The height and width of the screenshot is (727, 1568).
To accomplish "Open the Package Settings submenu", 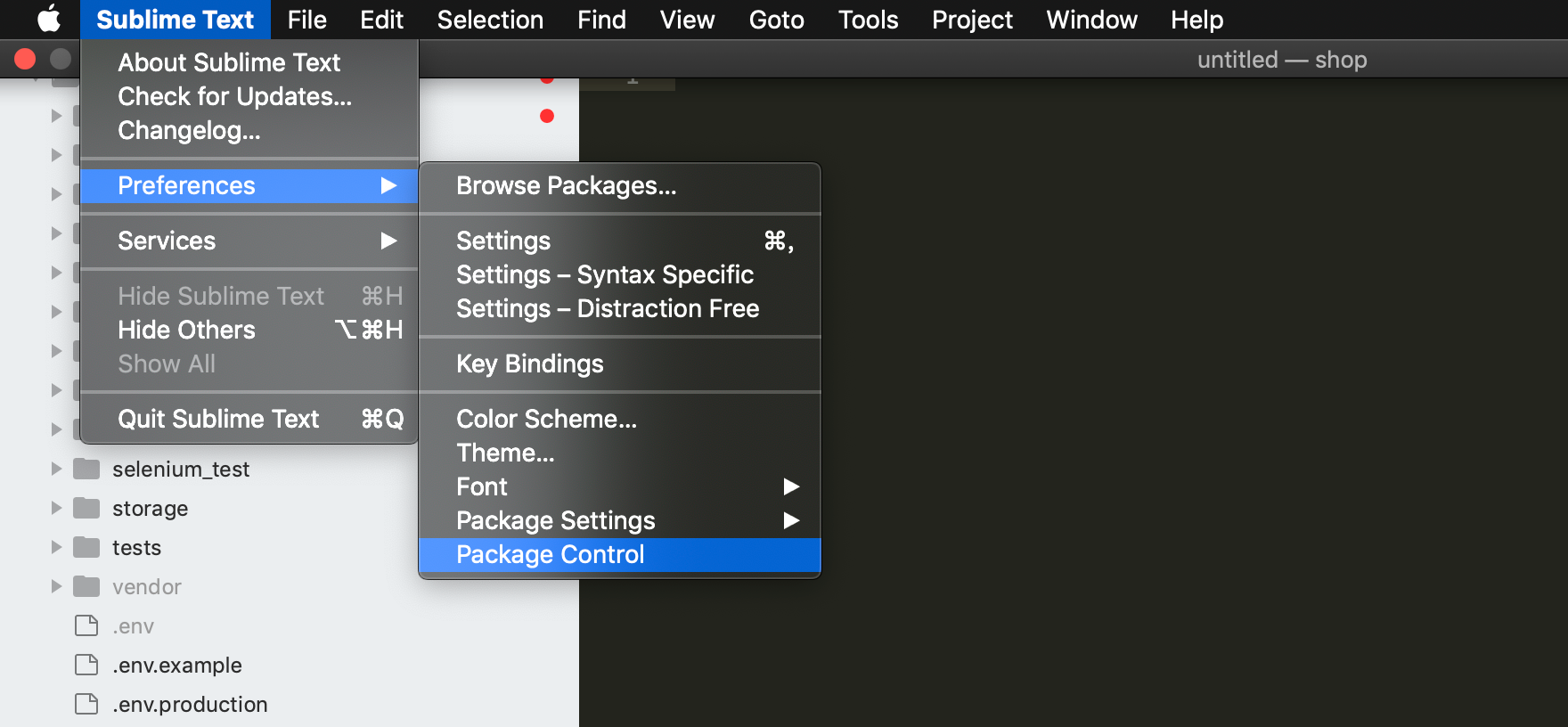I will (x=619, y=520).
